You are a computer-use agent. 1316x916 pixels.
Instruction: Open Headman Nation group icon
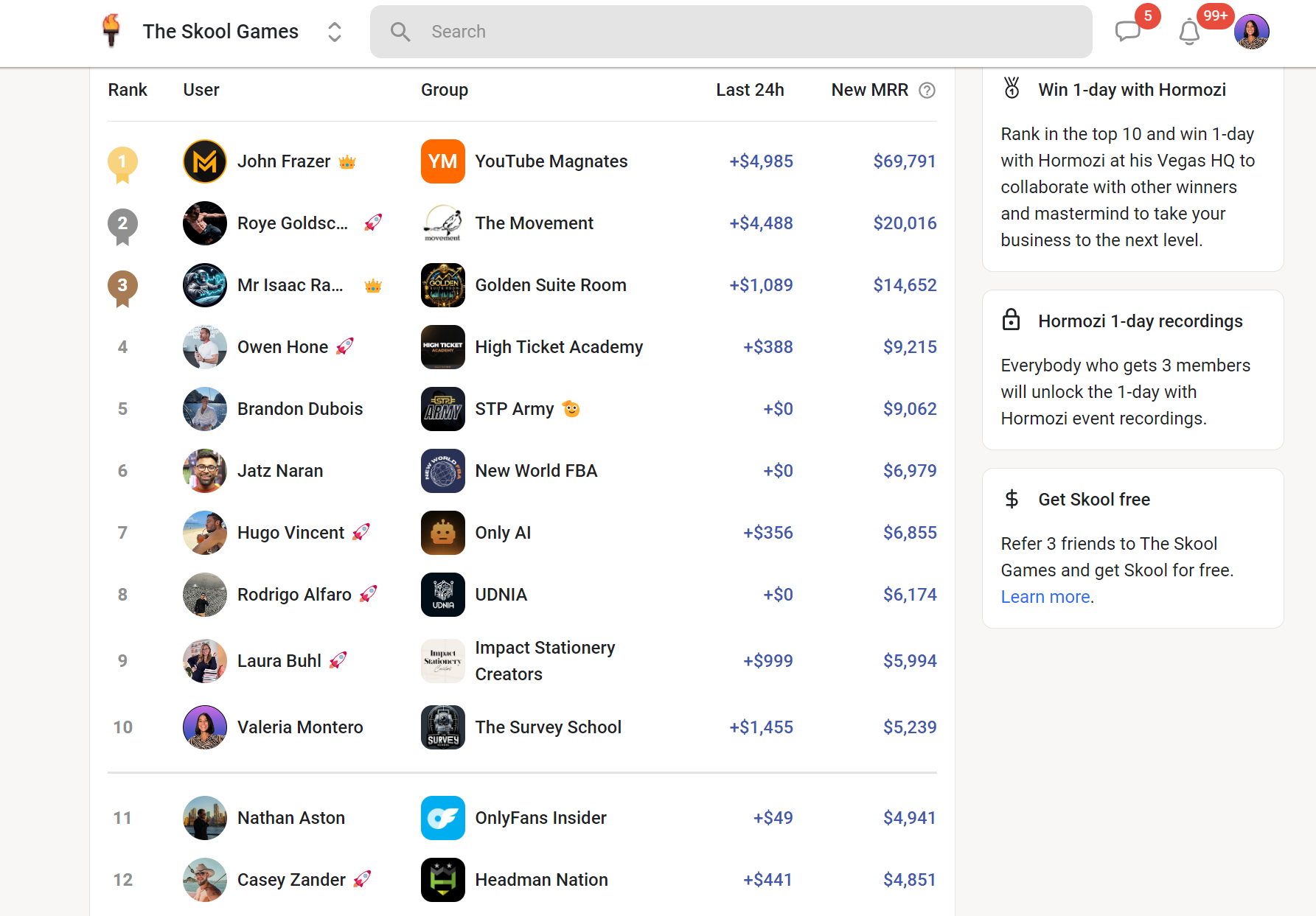(x=443, y=880)
